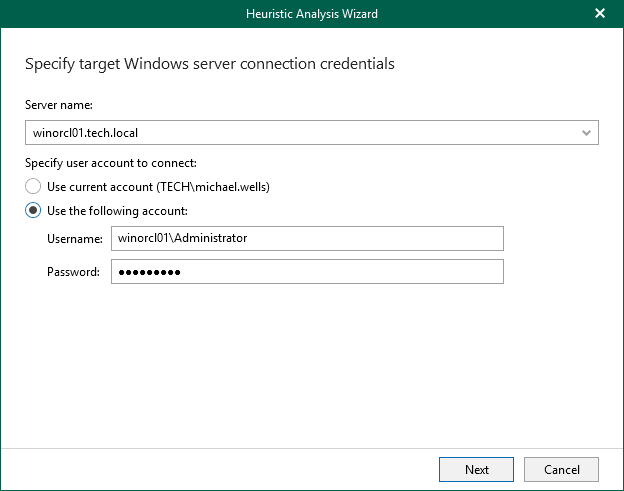This screenshot has height=491, width=624.
Task: Click the Next button
Action: [476, 470]
